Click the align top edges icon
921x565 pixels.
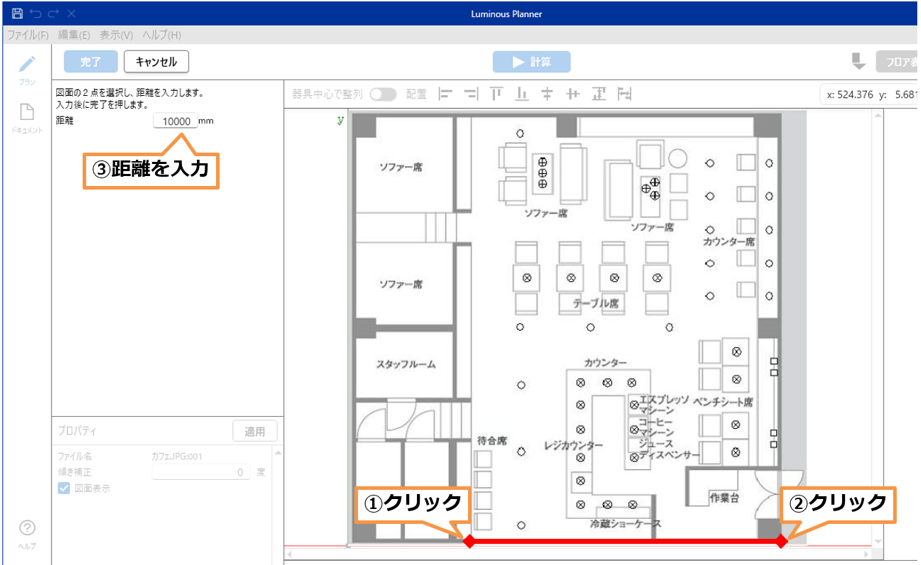click(496, 94)
